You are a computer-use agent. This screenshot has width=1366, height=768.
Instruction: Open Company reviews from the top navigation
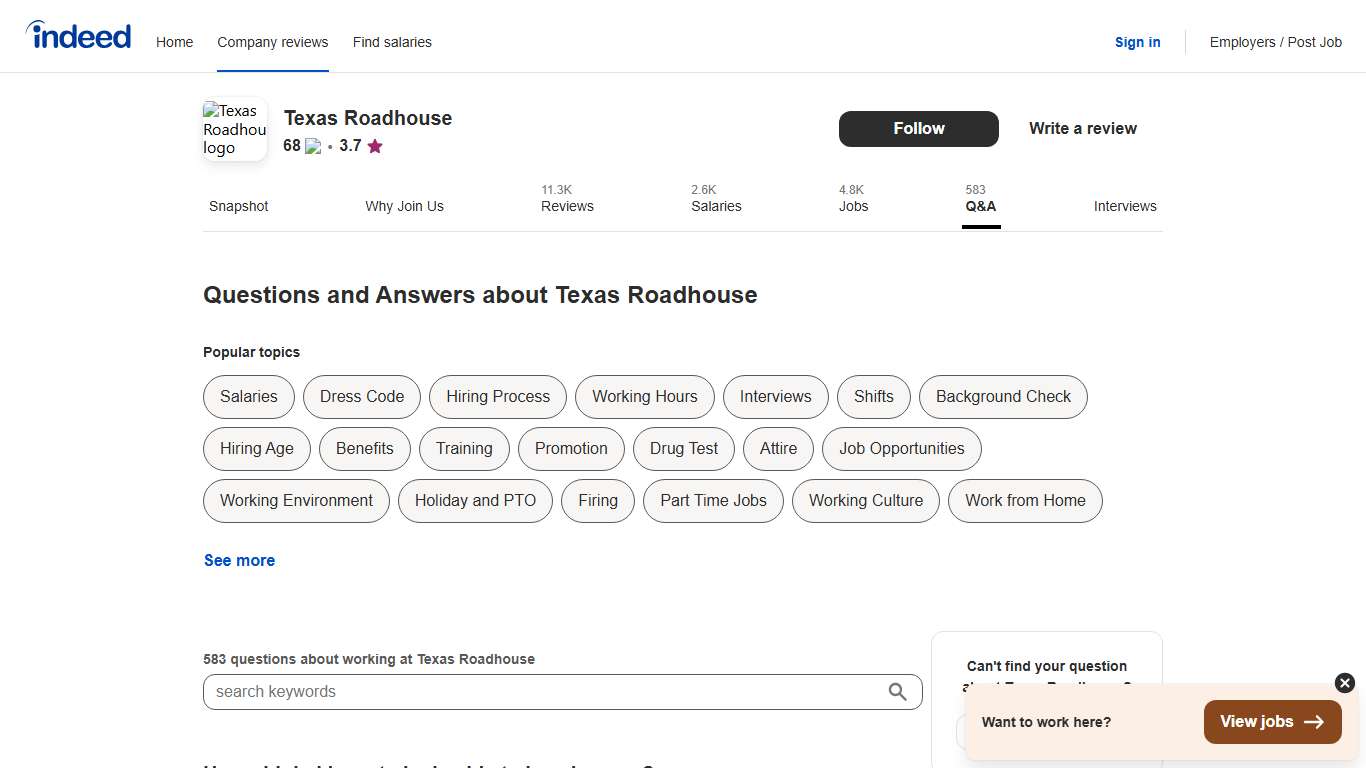coord(272,42)
